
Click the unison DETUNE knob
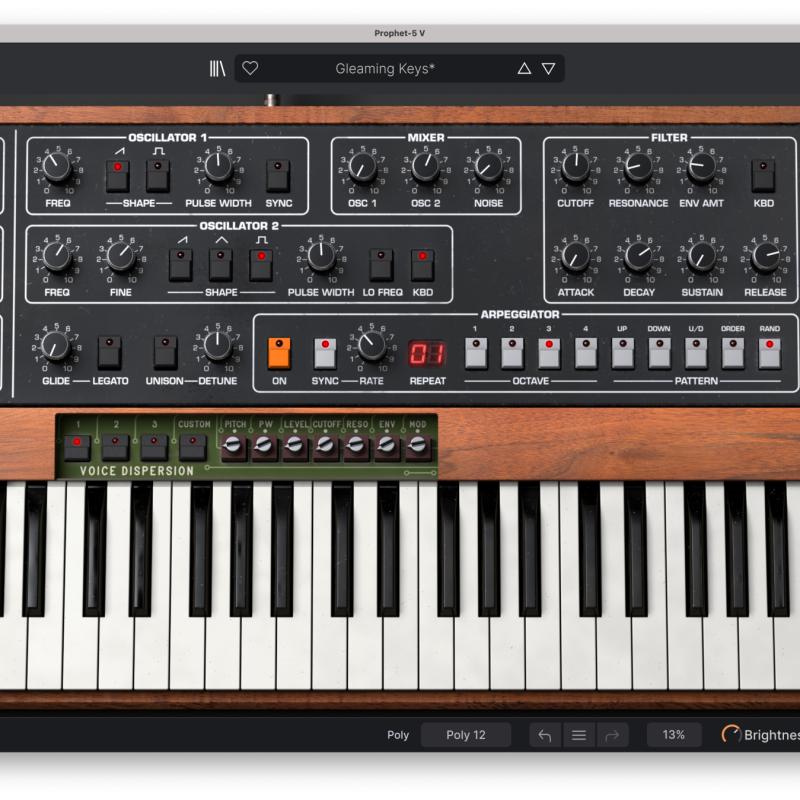pos(217,345)
